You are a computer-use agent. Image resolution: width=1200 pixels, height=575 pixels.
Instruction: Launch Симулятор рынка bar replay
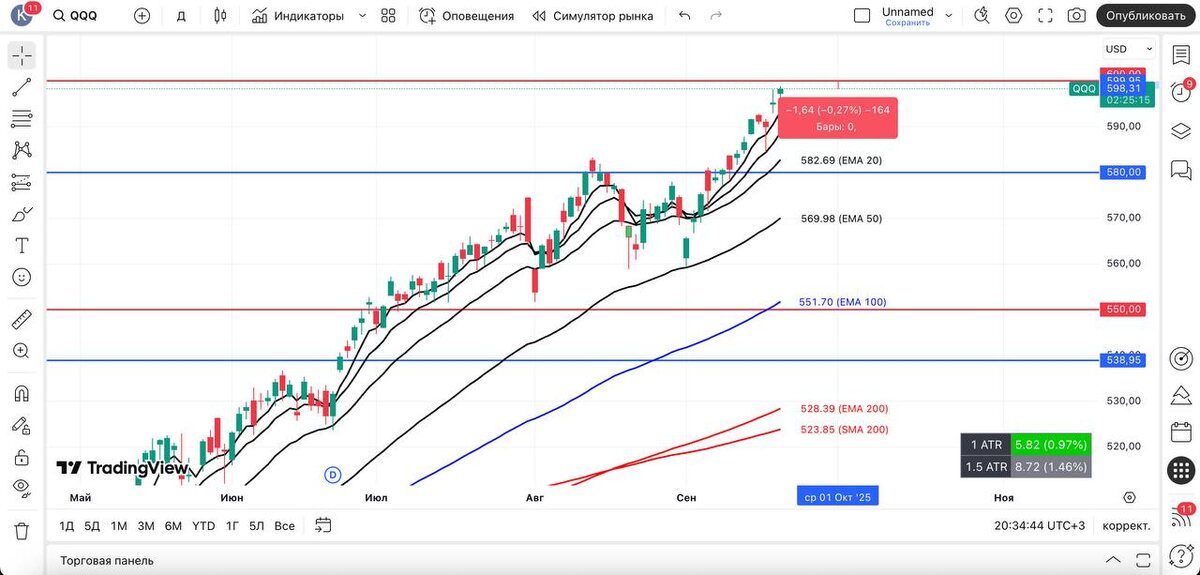coord(593,16)
